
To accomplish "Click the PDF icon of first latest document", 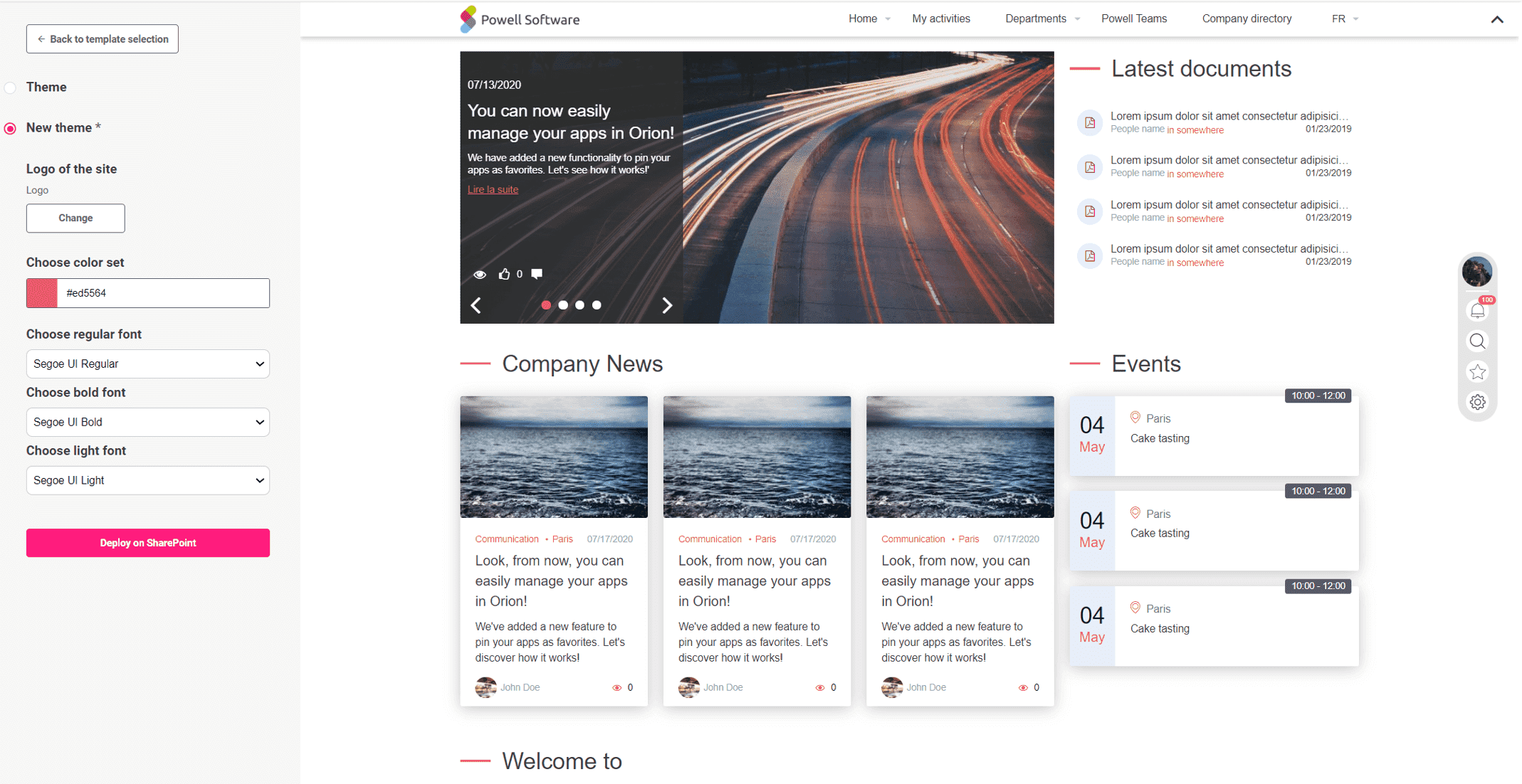I will (x=1090, y=122).
